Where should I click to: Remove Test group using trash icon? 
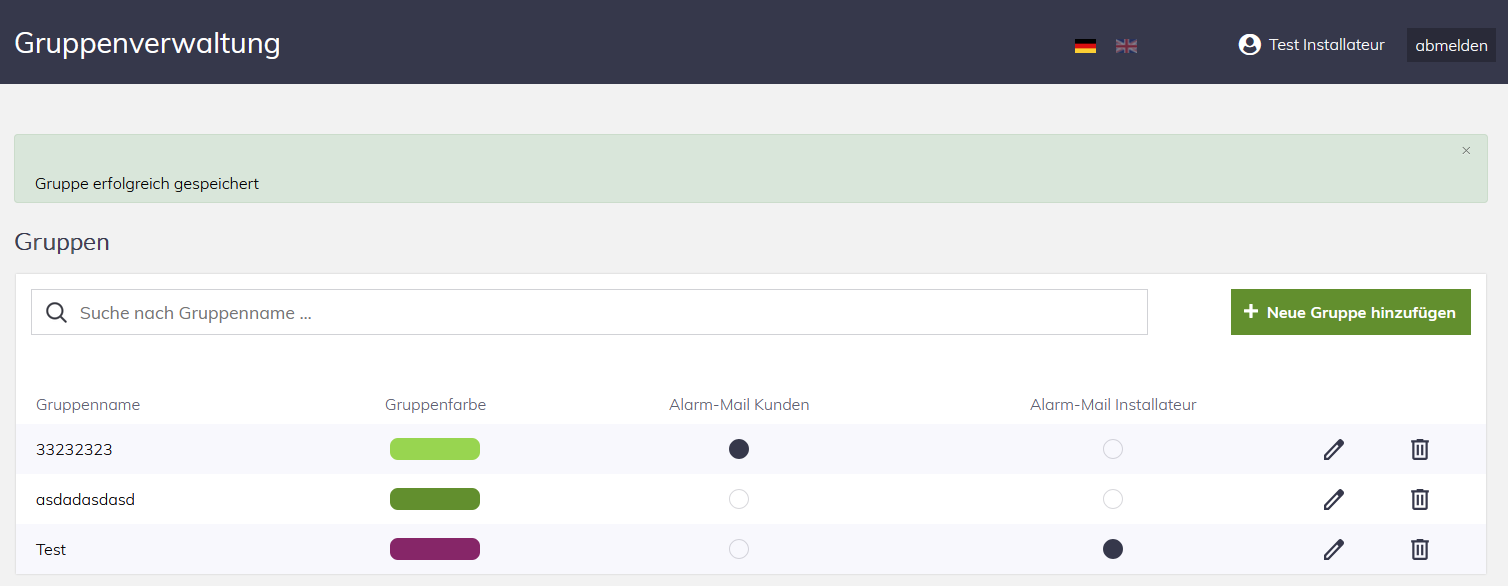pos(1419,549)
